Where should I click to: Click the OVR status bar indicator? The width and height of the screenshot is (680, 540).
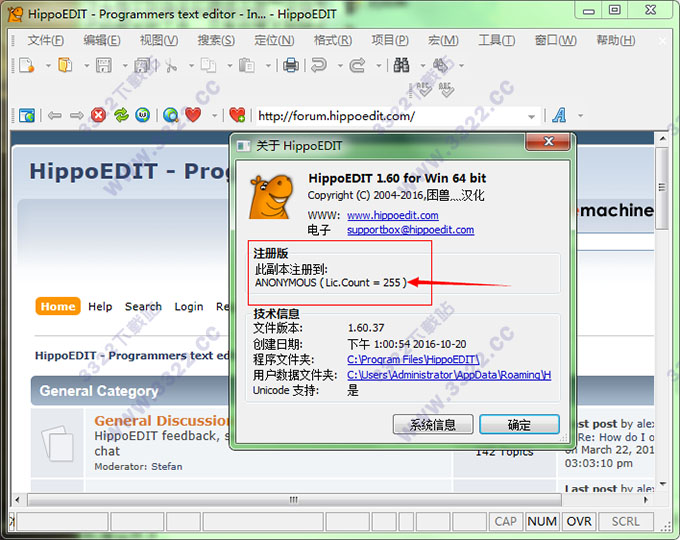pos(579,521)
